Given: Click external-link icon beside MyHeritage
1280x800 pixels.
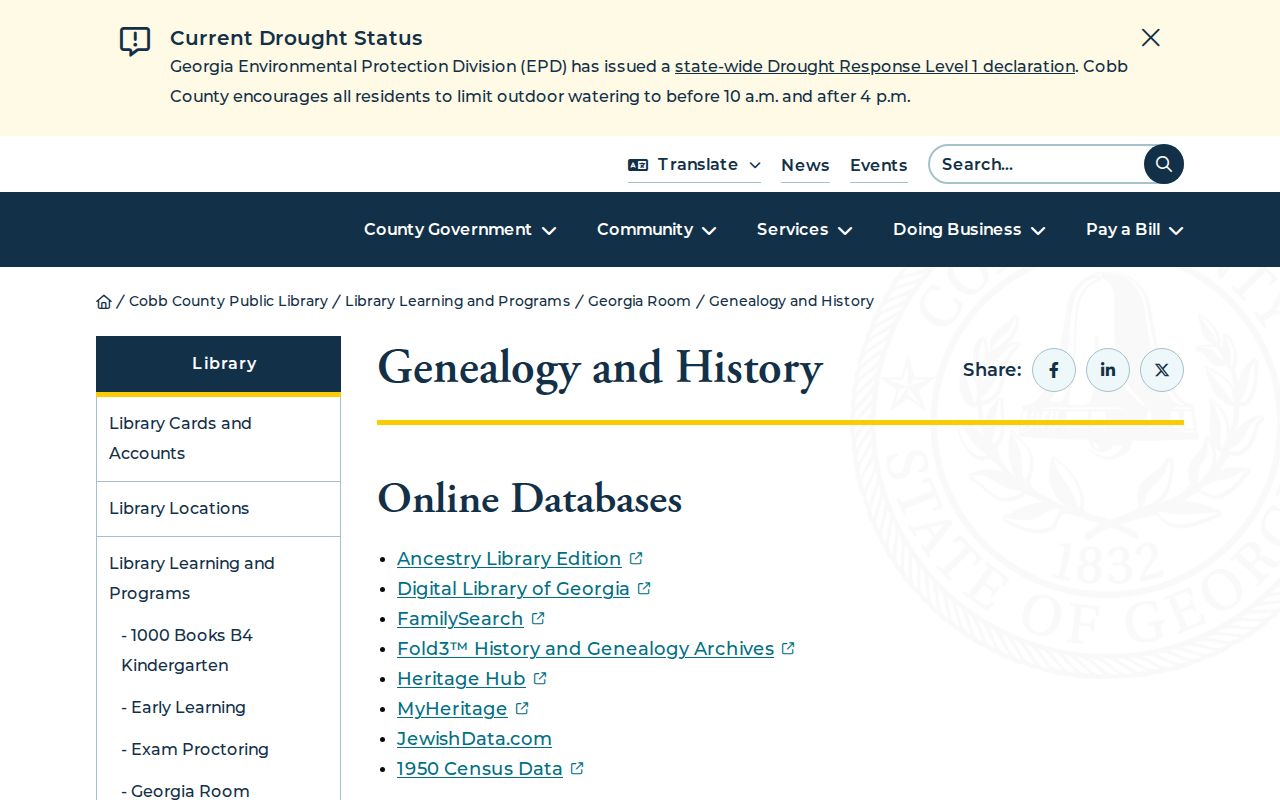Looking at the screenshot, I should point(522,708).
